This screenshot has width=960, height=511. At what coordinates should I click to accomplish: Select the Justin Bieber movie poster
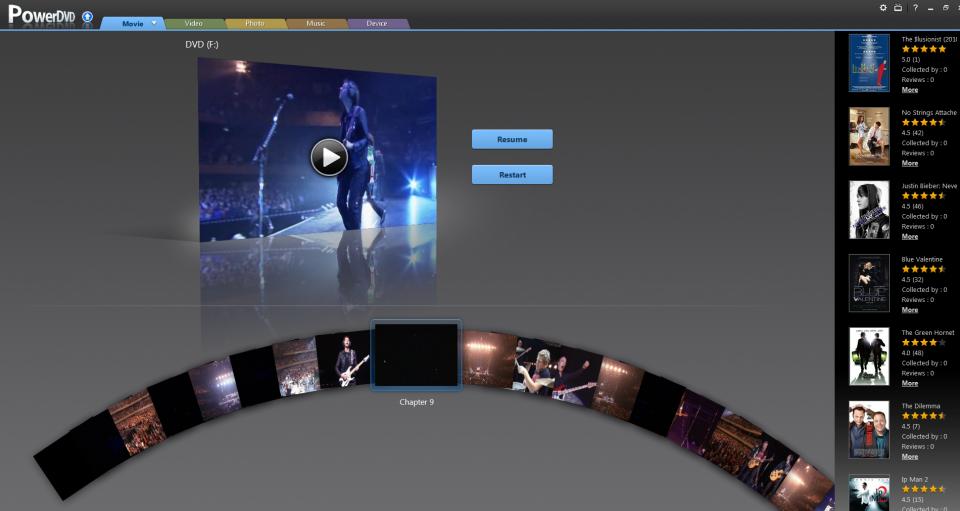869,210
